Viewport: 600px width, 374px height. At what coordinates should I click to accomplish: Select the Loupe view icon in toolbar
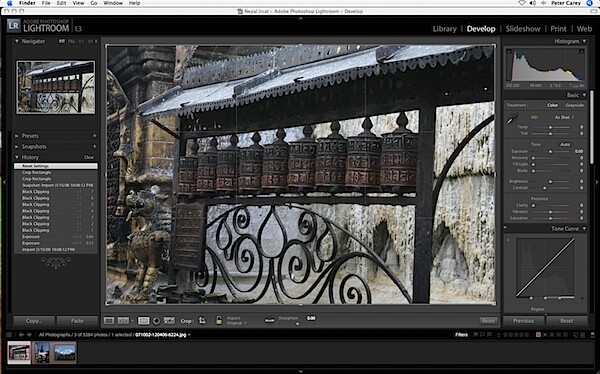click(109, 320)
